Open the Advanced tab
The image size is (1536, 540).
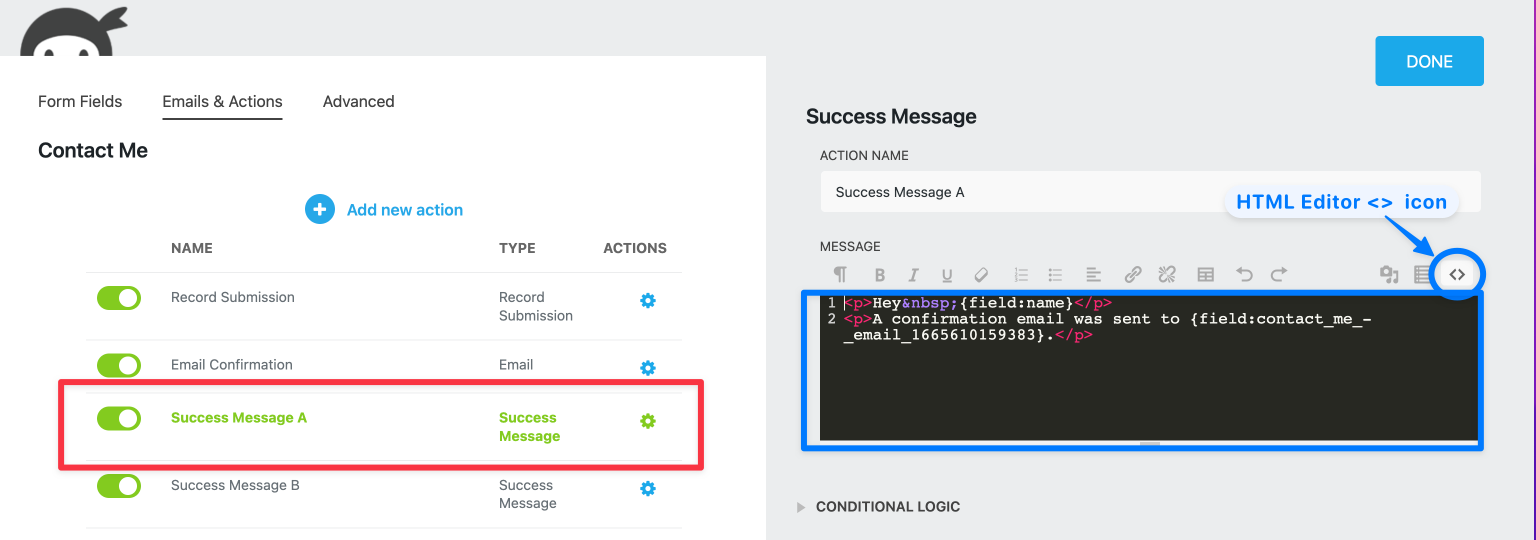click(358, 101)
